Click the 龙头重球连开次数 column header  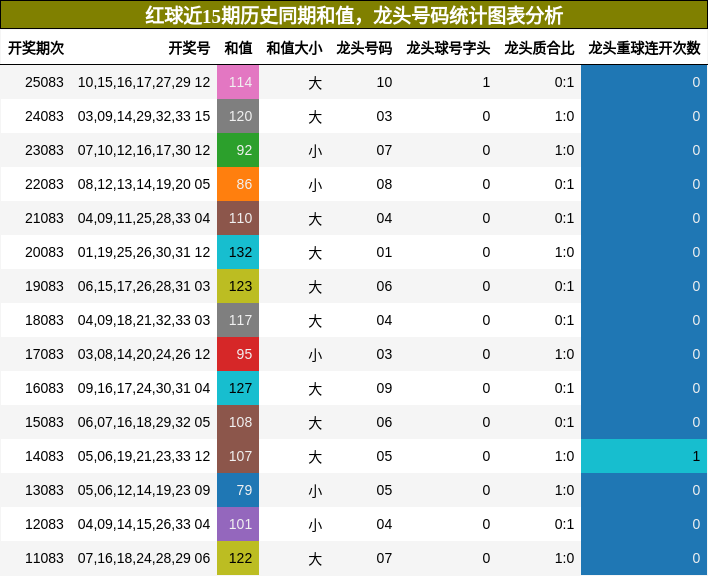(x=644, y=48)
